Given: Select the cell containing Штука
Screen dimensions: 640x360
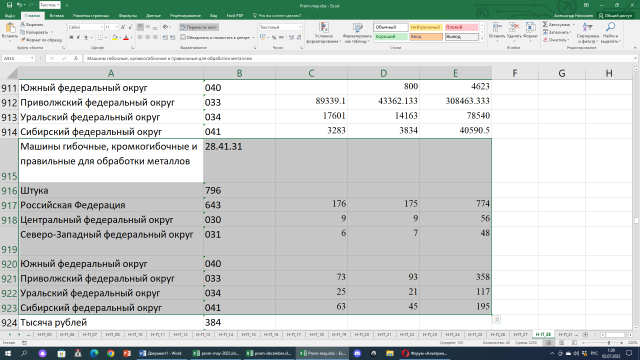Looking at the screenshot, I should [x=111, y=191].
